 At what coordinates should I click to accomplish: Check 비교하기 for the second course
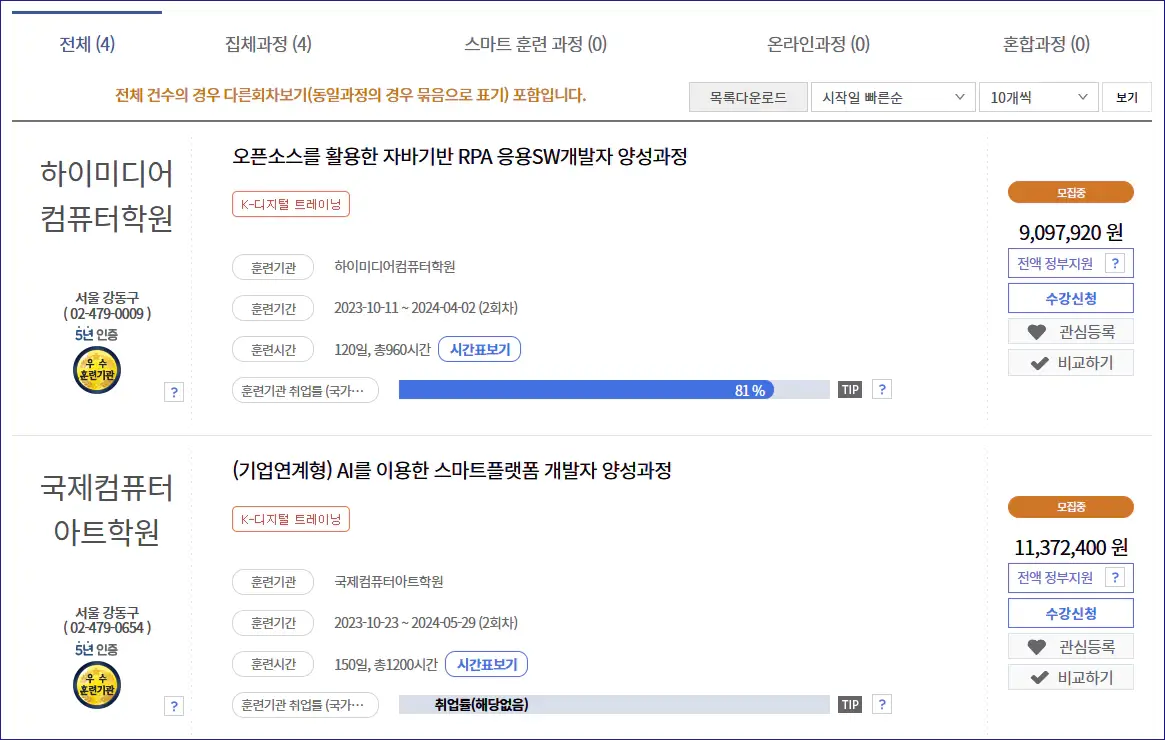(1070, 676)
